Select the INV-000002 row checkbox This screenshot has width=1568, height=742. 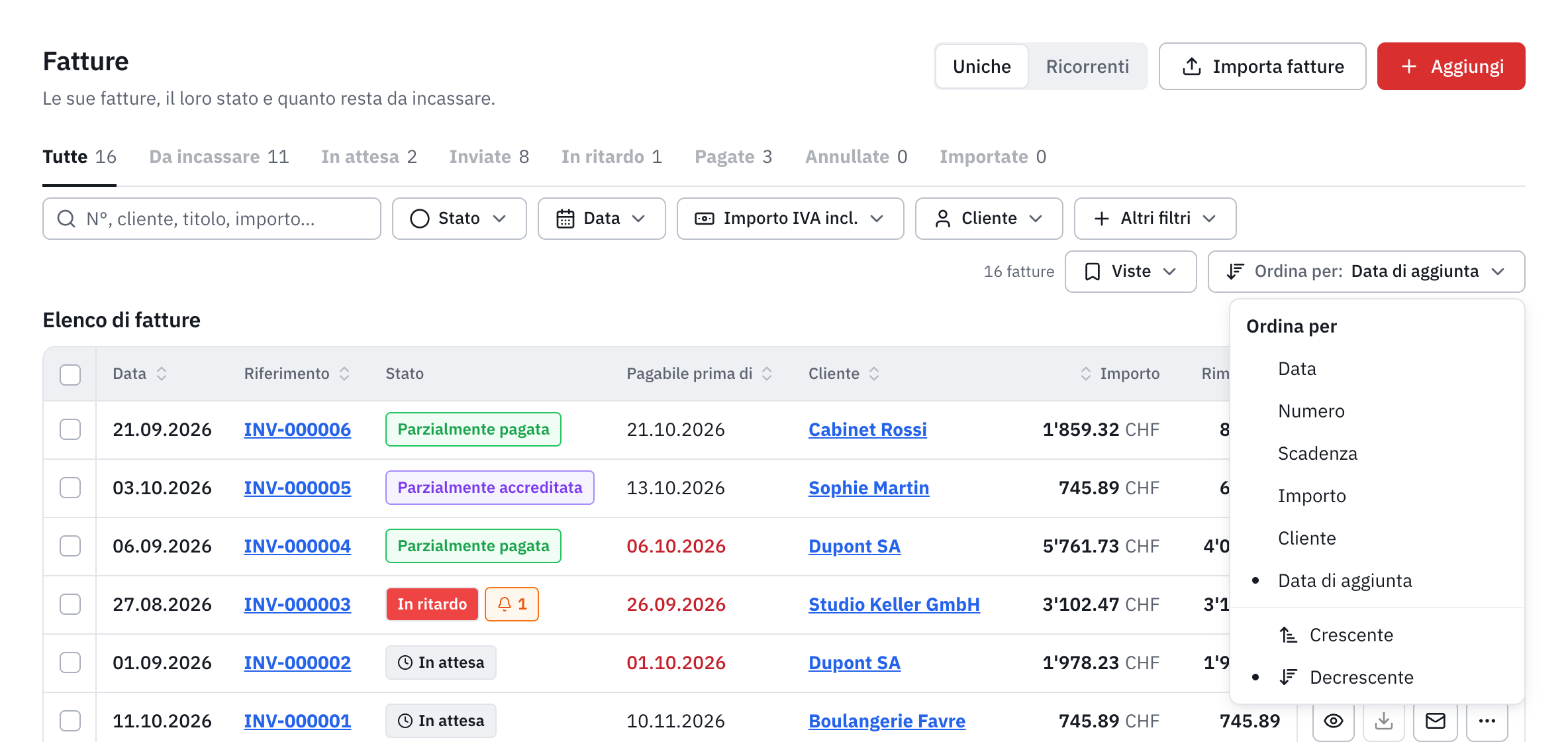pyautogui.click(x=70, y=662)
